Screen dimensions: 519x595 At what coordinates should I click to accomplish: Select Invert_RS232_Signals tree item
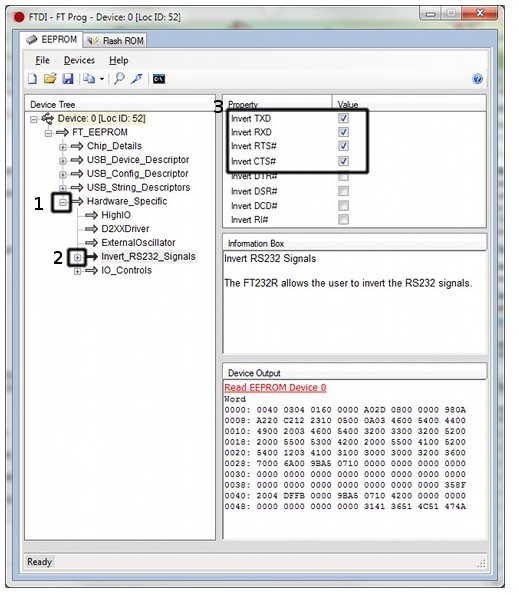[x=148, y=257]
